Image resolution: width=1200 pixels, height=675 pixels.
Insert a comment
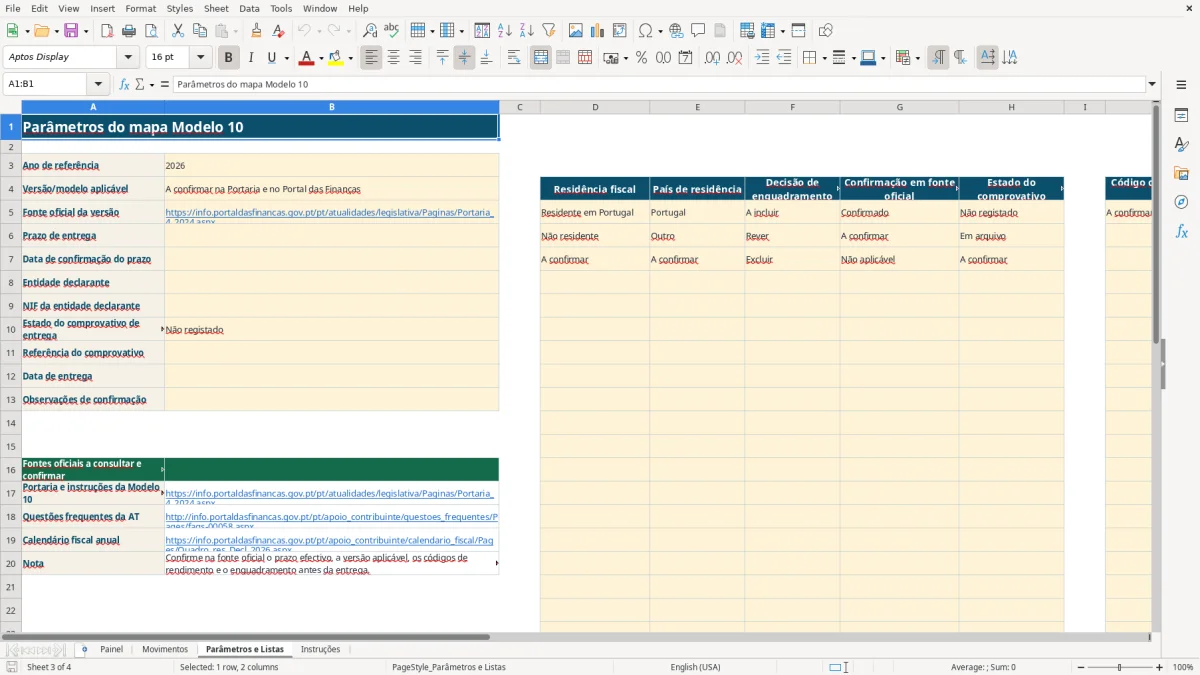click(698, 31)
